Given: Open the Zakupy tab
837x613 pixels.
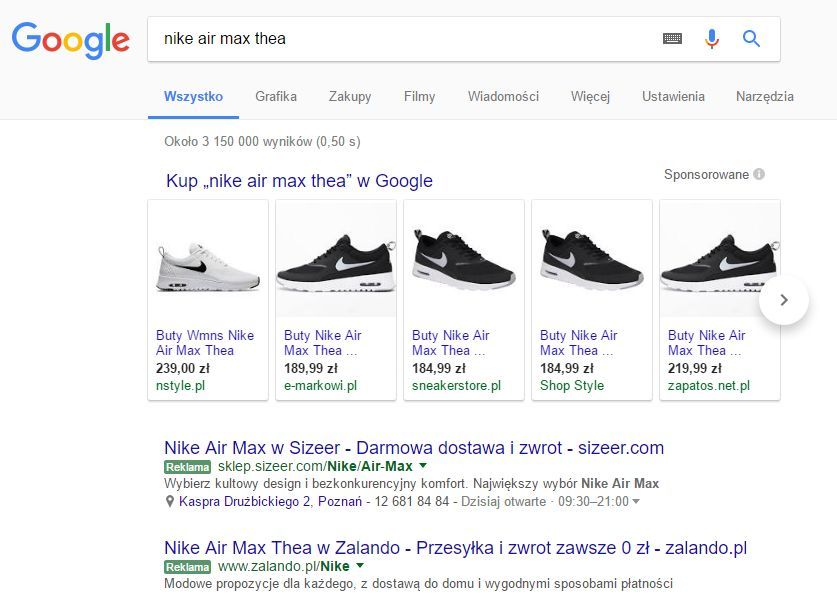Looking at the screenshot, I should [x=350, y=97].
